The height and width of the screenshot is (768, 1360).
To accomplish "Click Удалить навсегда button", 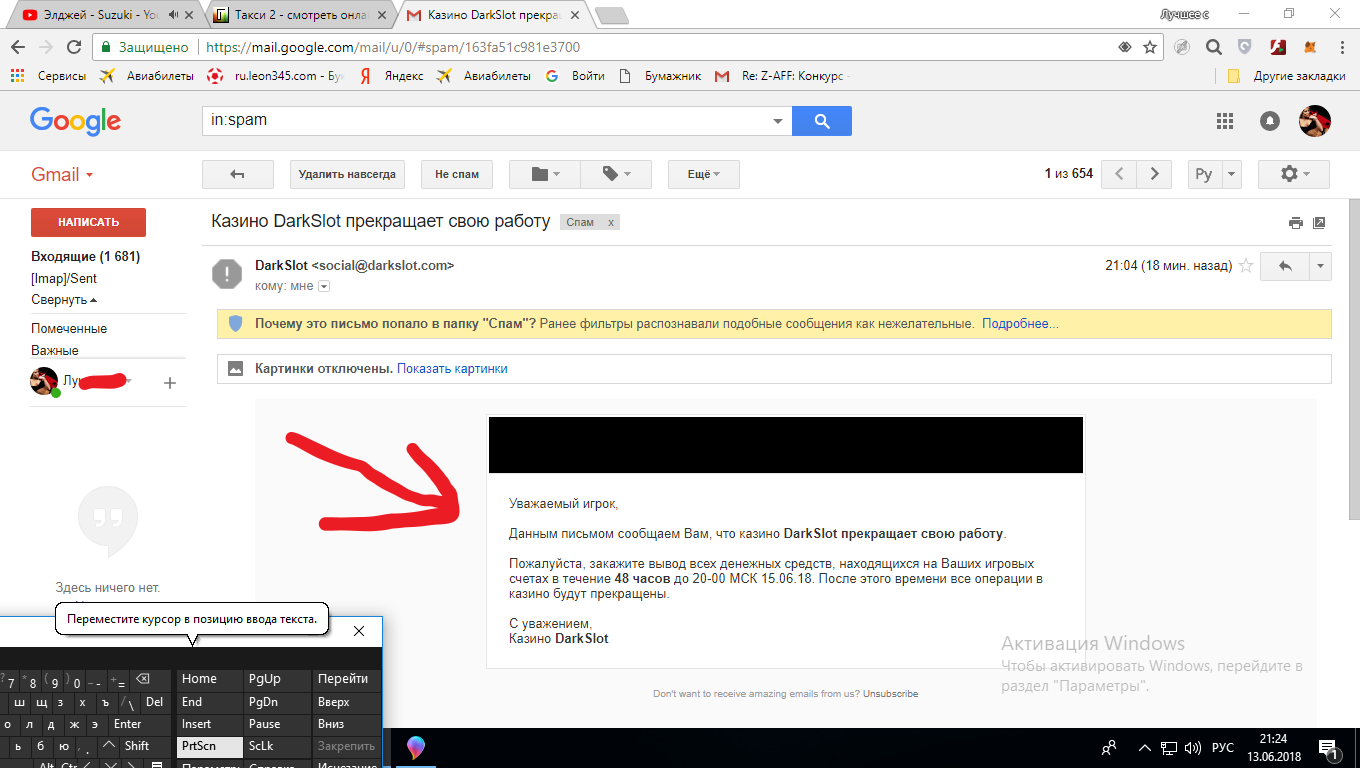I will point(347,174).
